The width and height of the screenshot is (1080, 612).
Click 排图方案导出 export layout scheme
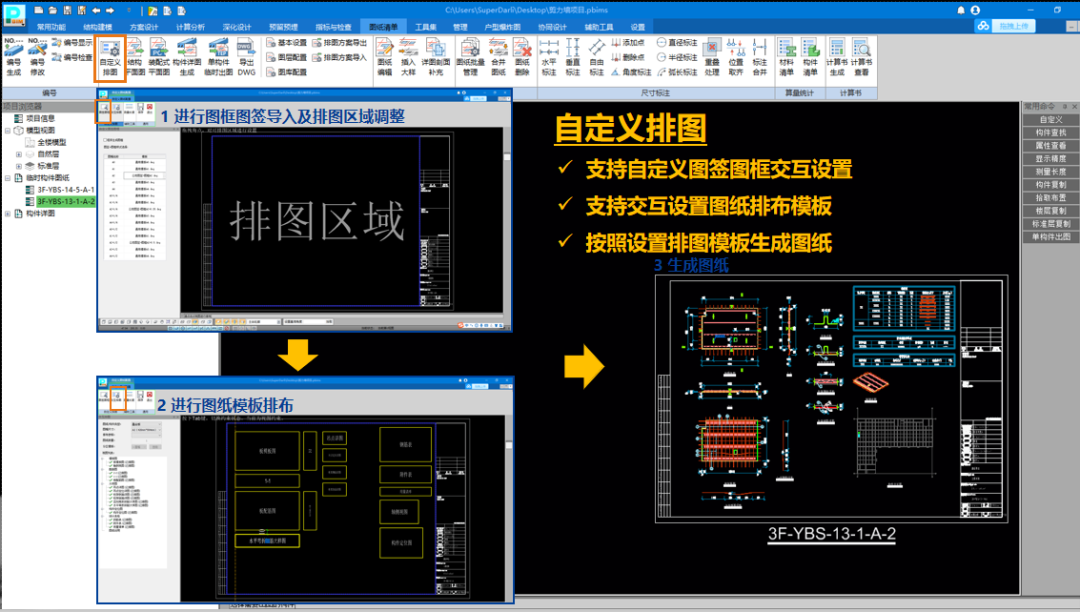(339, 43)
